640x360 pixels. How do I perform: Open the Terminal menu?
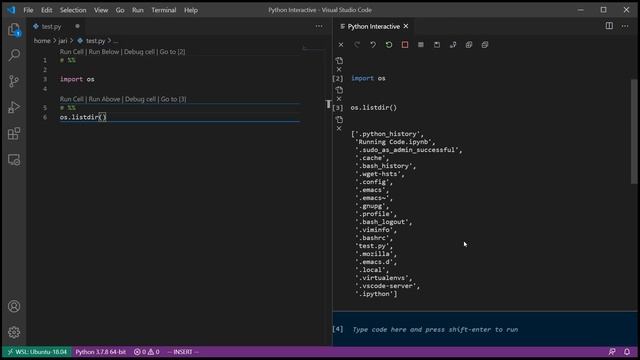pyautogui.click(x=164, y=10)
